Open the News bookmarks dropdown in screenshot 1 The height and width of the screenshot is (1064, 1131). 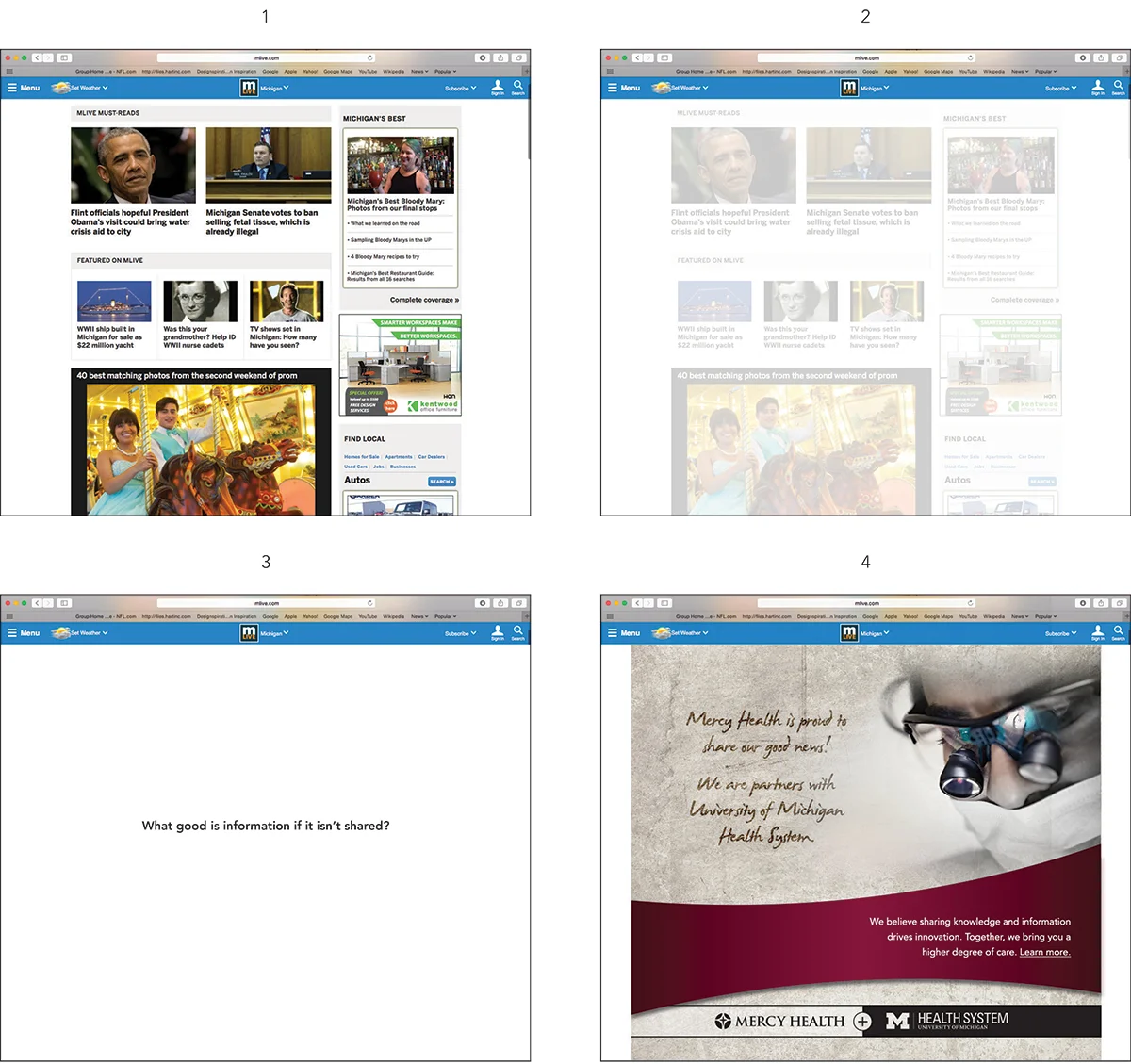tap(419, 72)
